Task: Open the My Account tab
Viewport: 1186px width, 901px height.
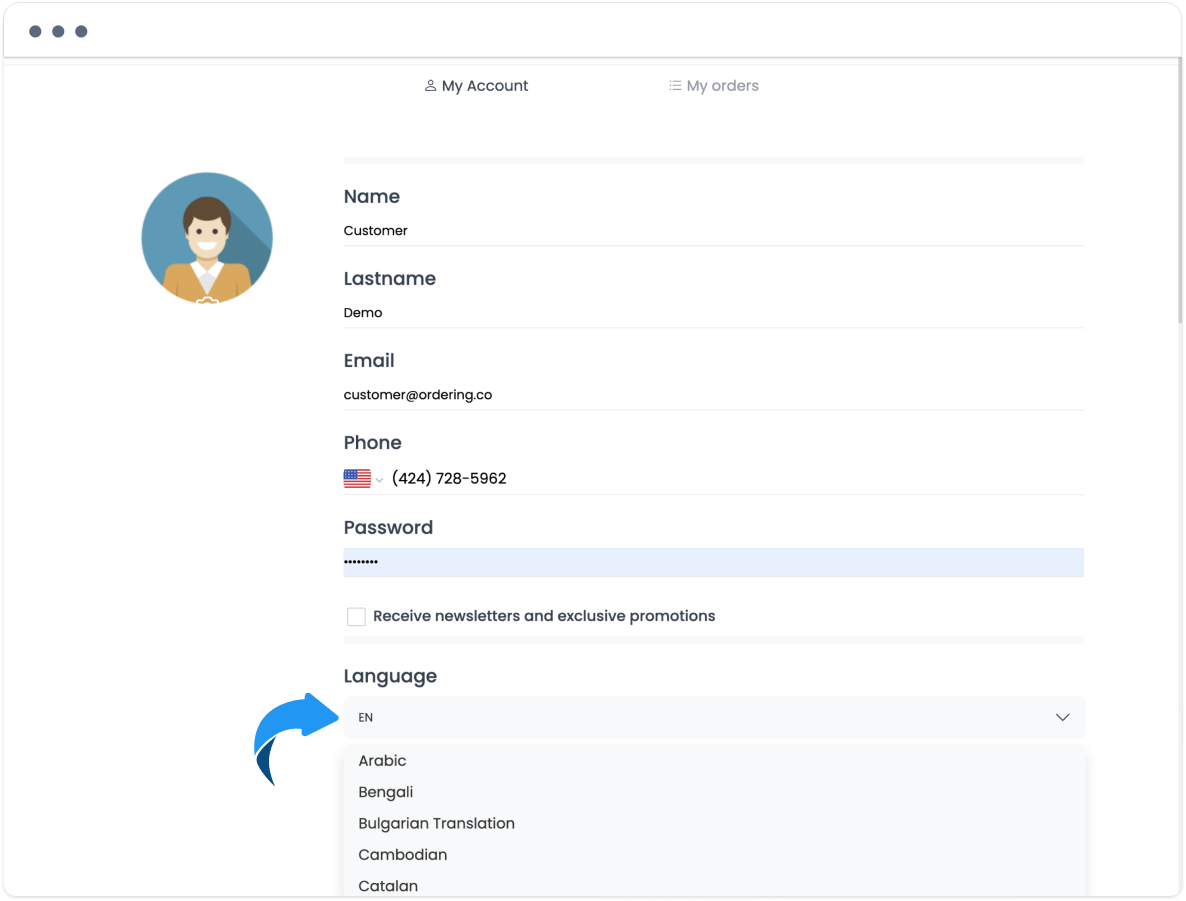Action: coord(476,86)
